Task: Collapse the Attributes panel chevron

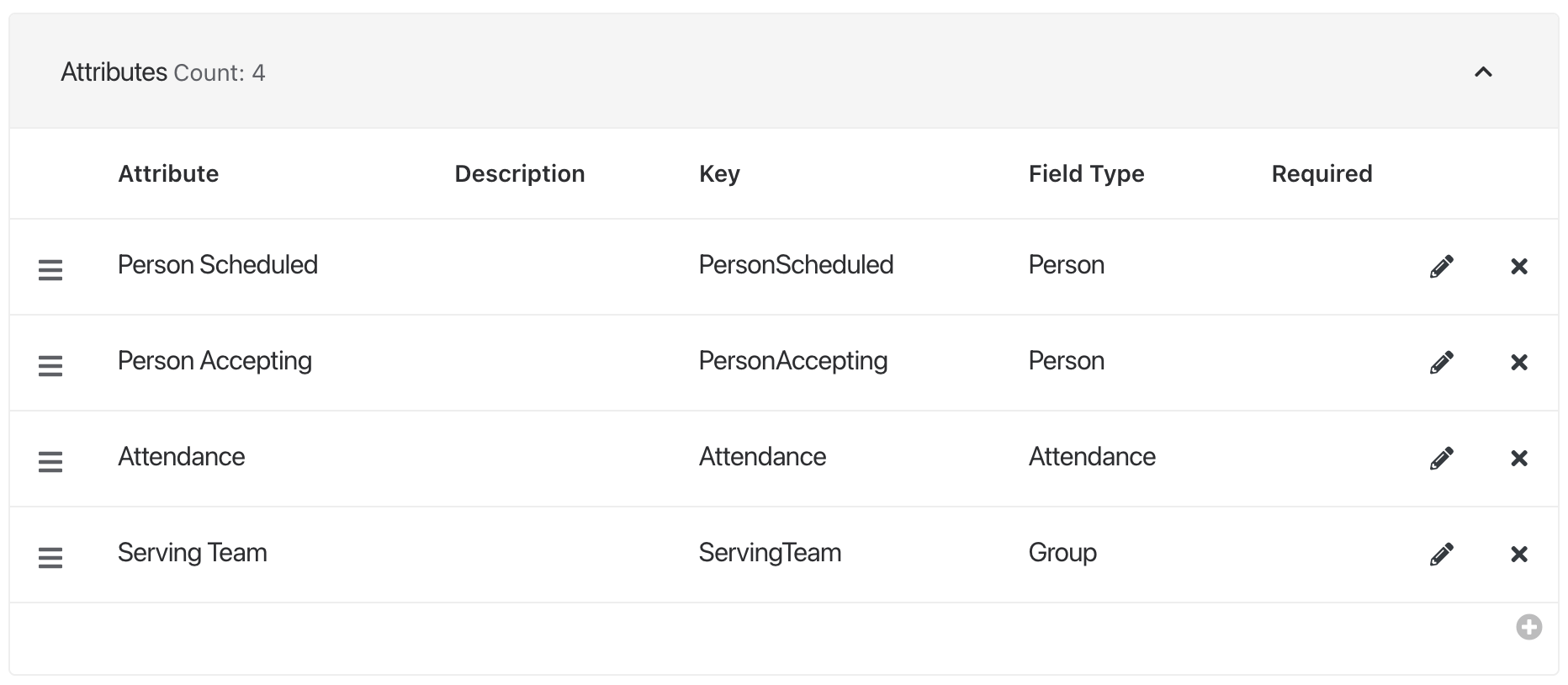Action: point(1483,72)
